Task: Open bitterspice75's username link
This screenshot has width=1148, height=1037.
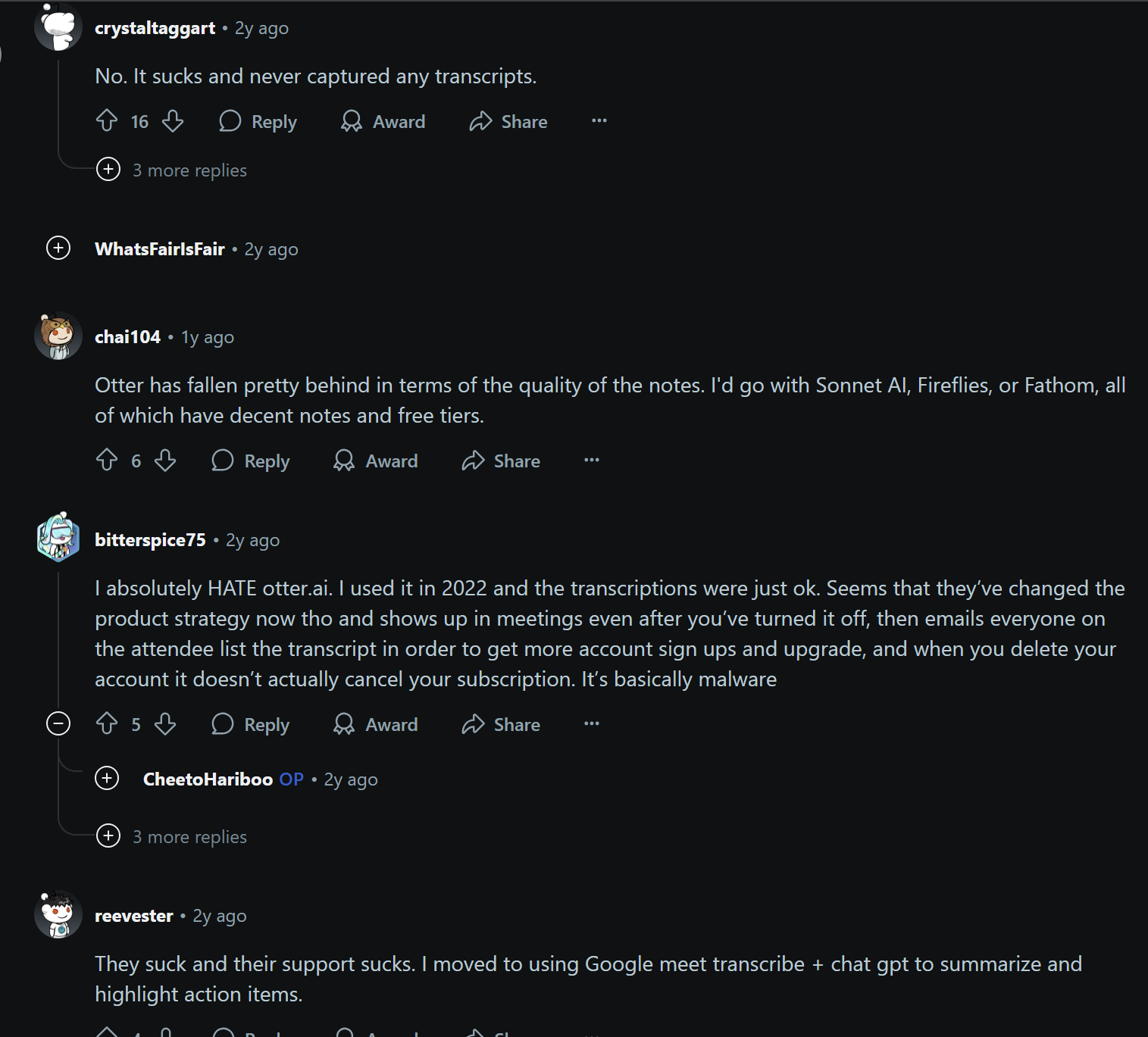Action: 150,540
